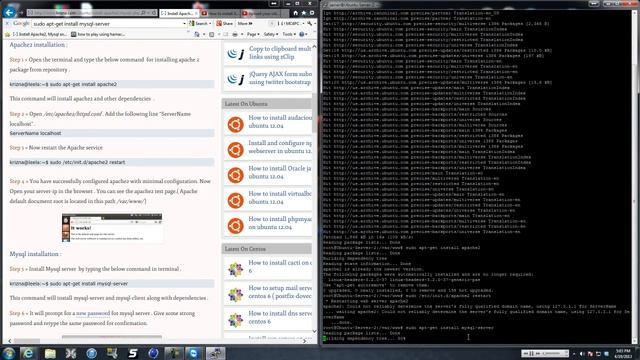Switch to the third YouTube tab
The width and height of the screenshot is (640, 360).
pyautogui.click(x=261, y=13)
